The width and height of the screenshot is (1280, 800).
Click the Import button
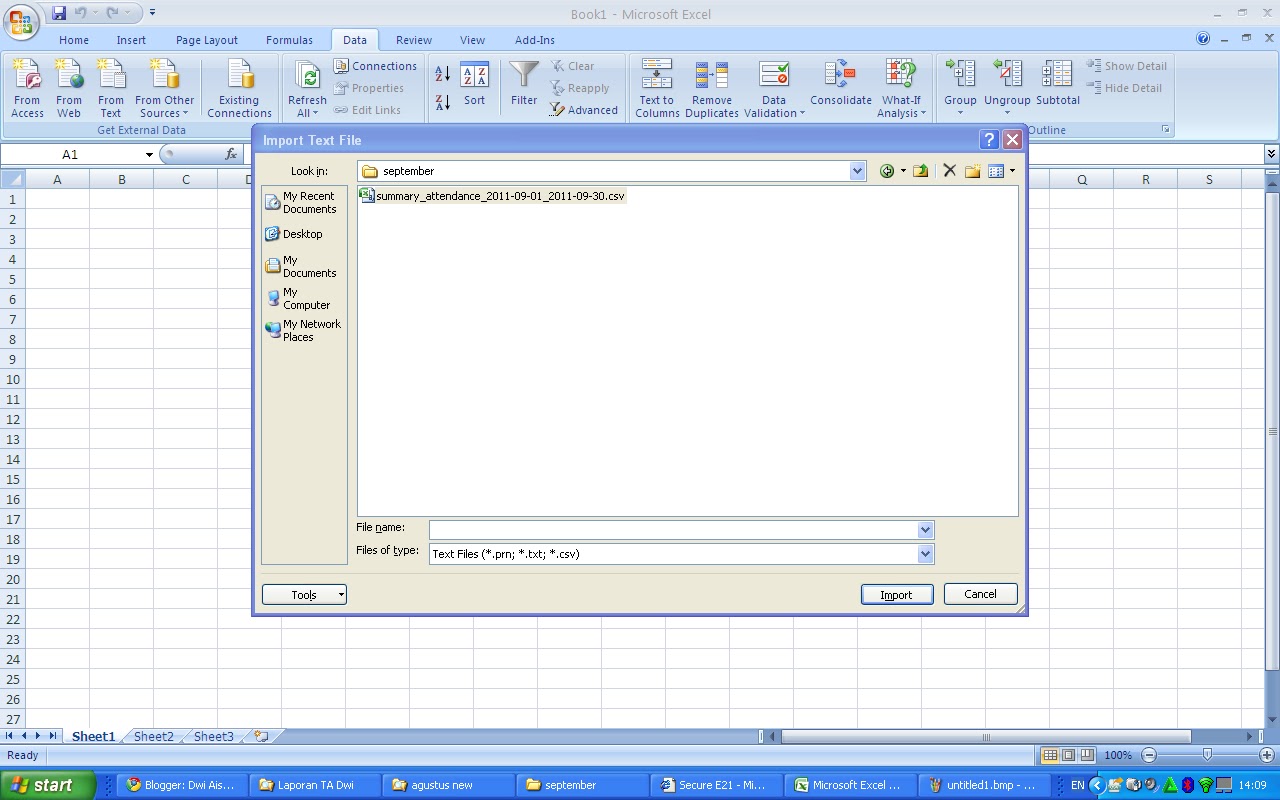[896, 595]
